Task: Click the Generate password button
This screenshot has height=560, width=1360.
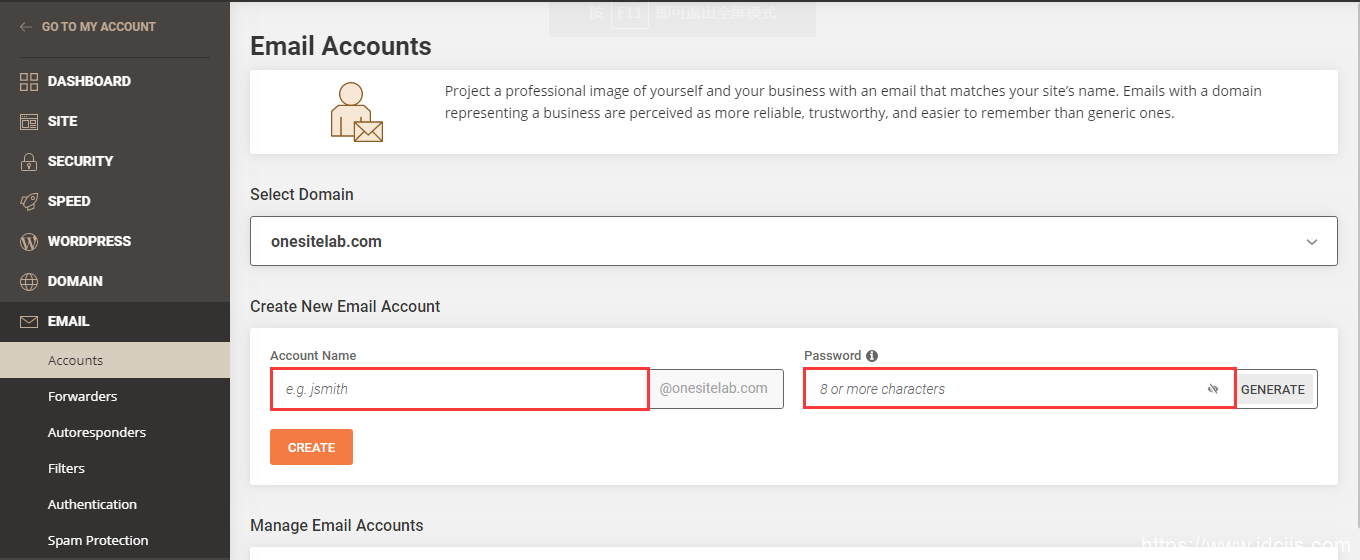Action: 1273,390
